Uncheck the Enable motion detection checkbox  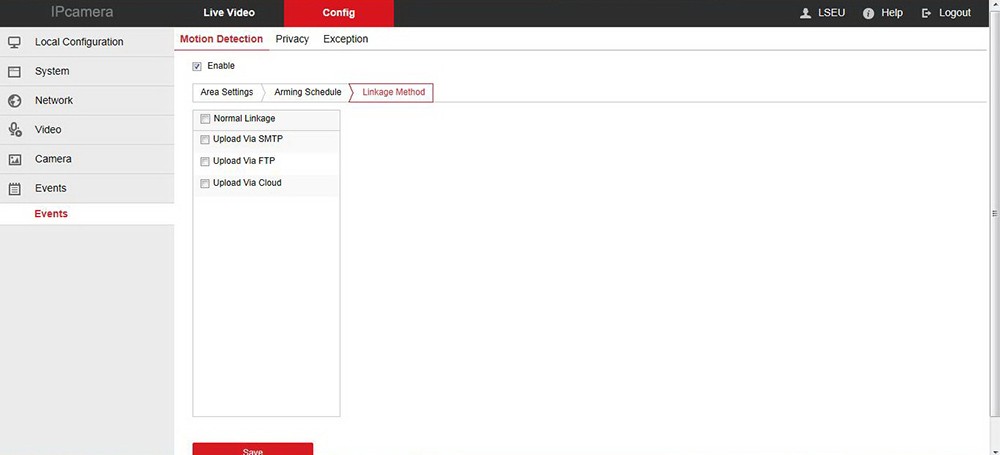pos(197,66)
